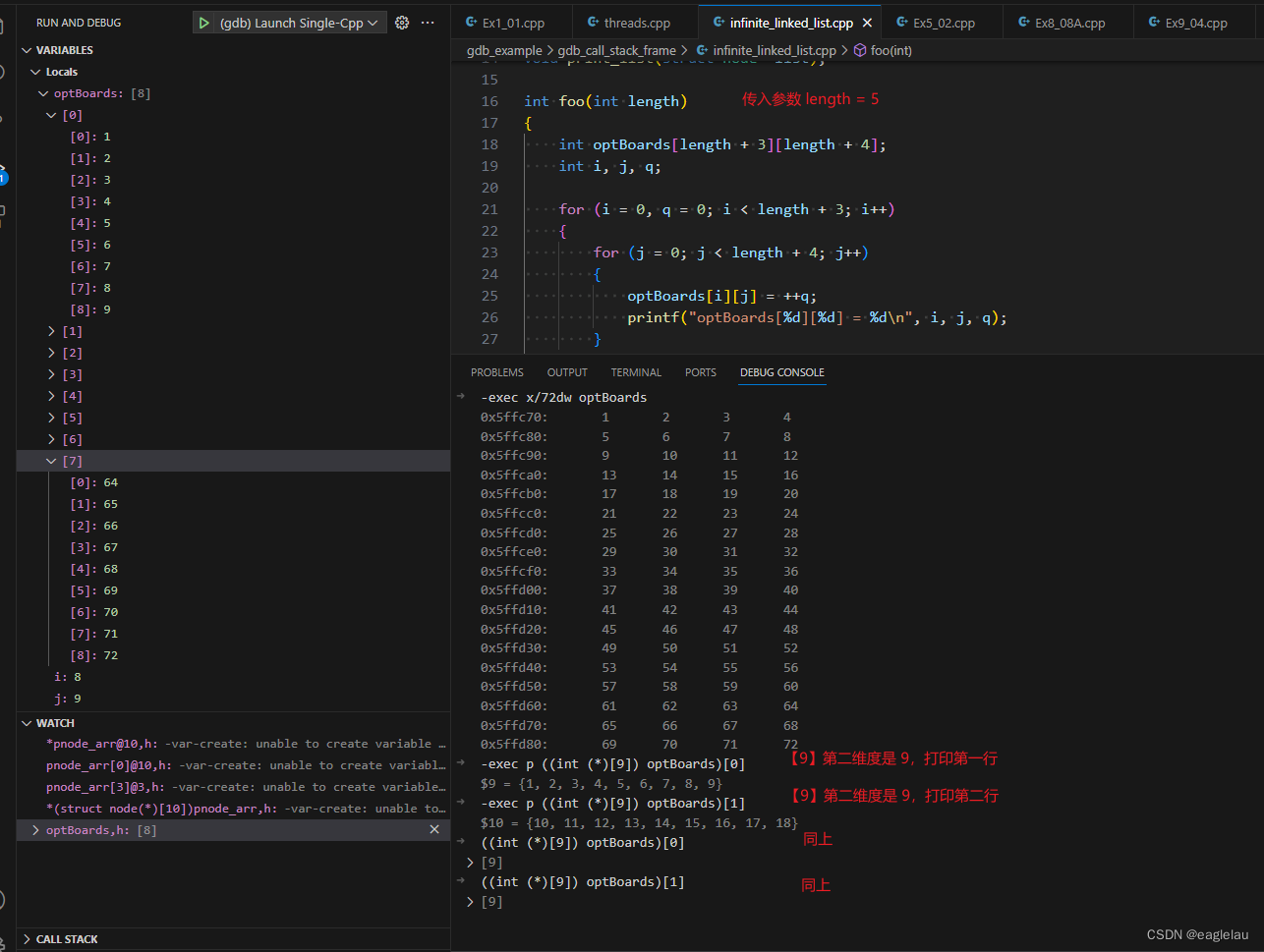Switch to the TERMINAL panel tab
Image resolution: width=1264 pixels, height=952 pixels.
(x=635, y=371)
